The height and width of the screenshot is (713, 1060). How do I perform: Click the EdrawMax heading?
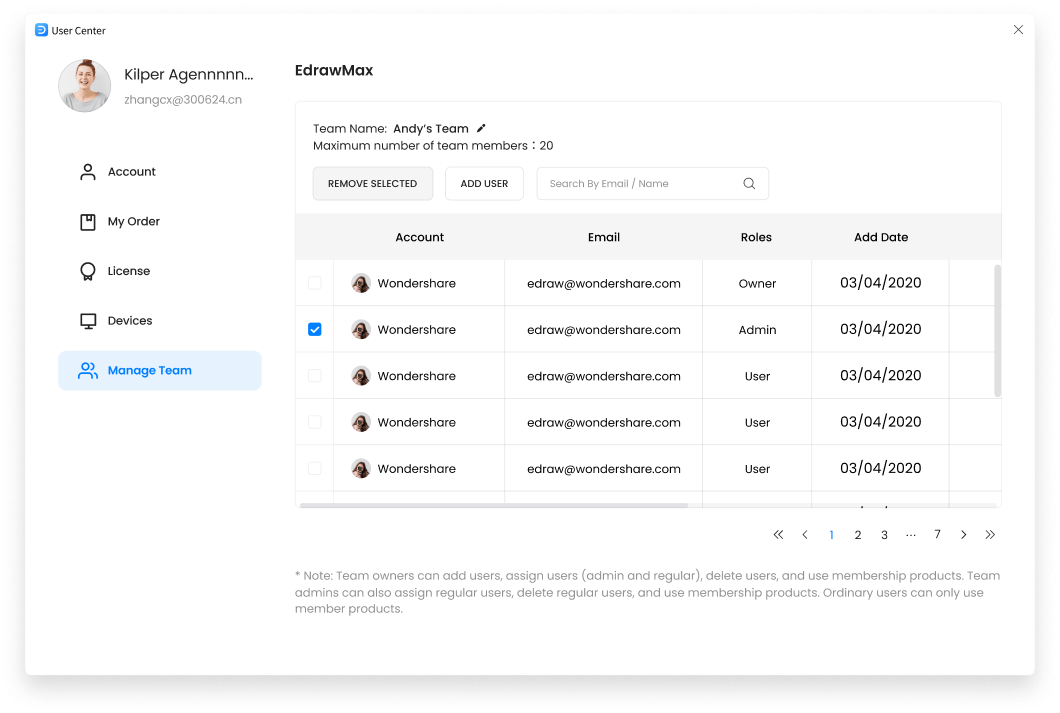point(334,70)
